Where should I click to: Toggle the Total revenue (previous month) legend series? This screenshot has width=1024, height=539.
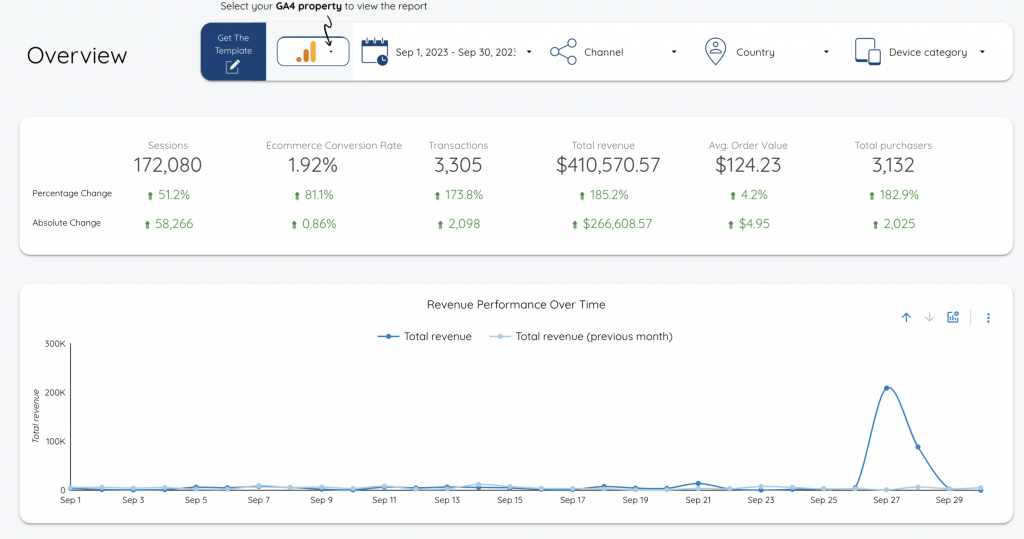click(581, 336)
